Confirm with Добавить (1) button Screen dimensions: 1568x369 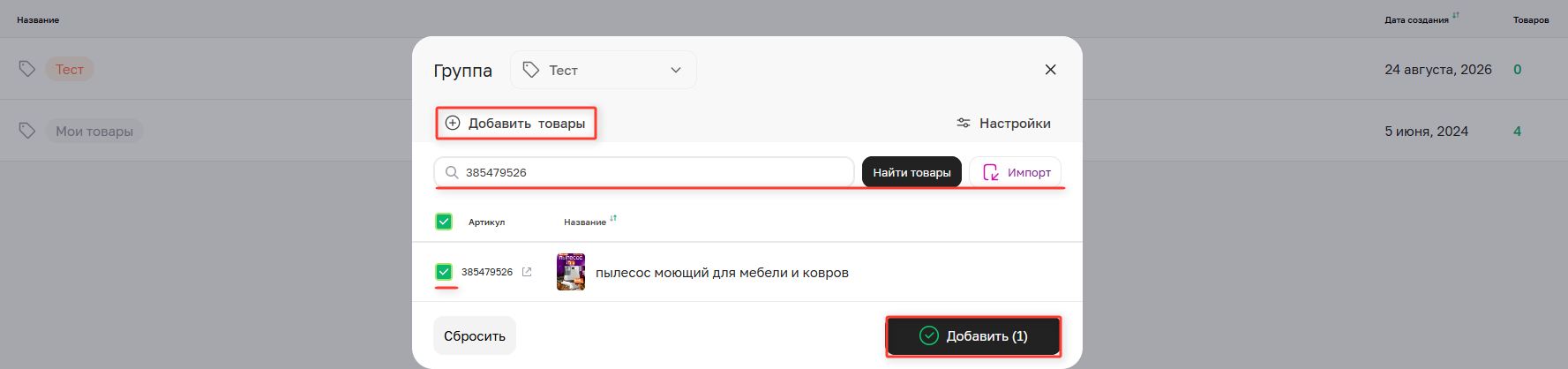973,336
